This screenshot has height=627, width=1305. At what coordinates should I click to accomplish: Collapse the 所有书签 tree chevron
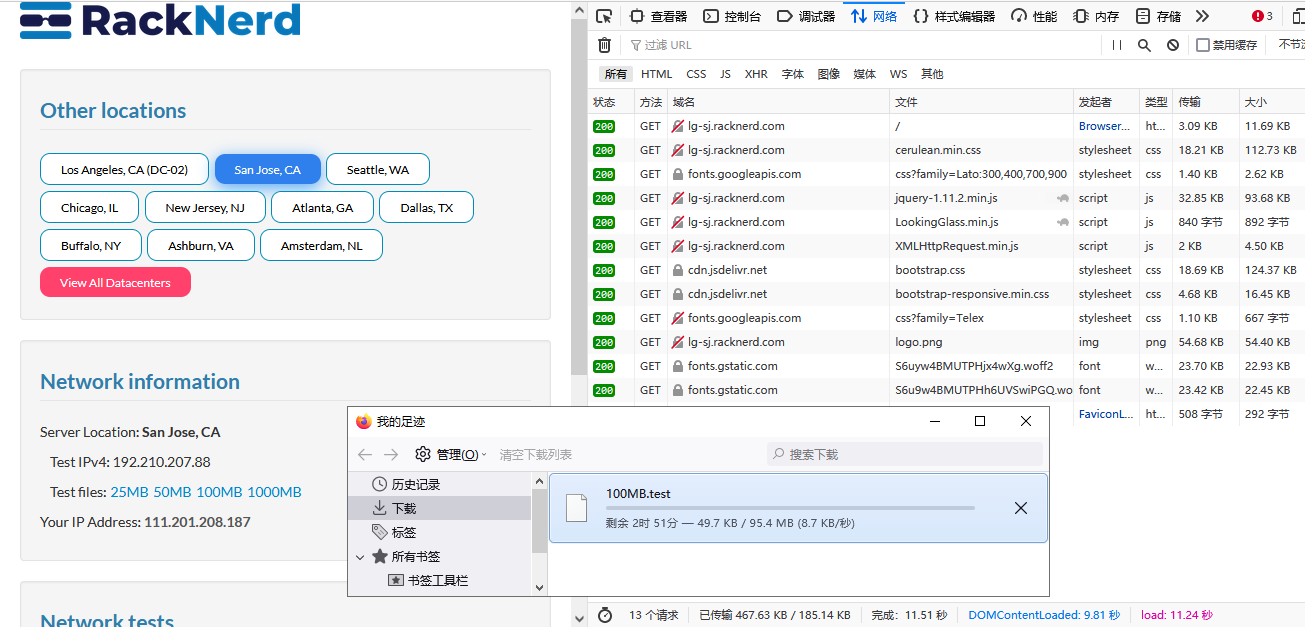point(360,556)
